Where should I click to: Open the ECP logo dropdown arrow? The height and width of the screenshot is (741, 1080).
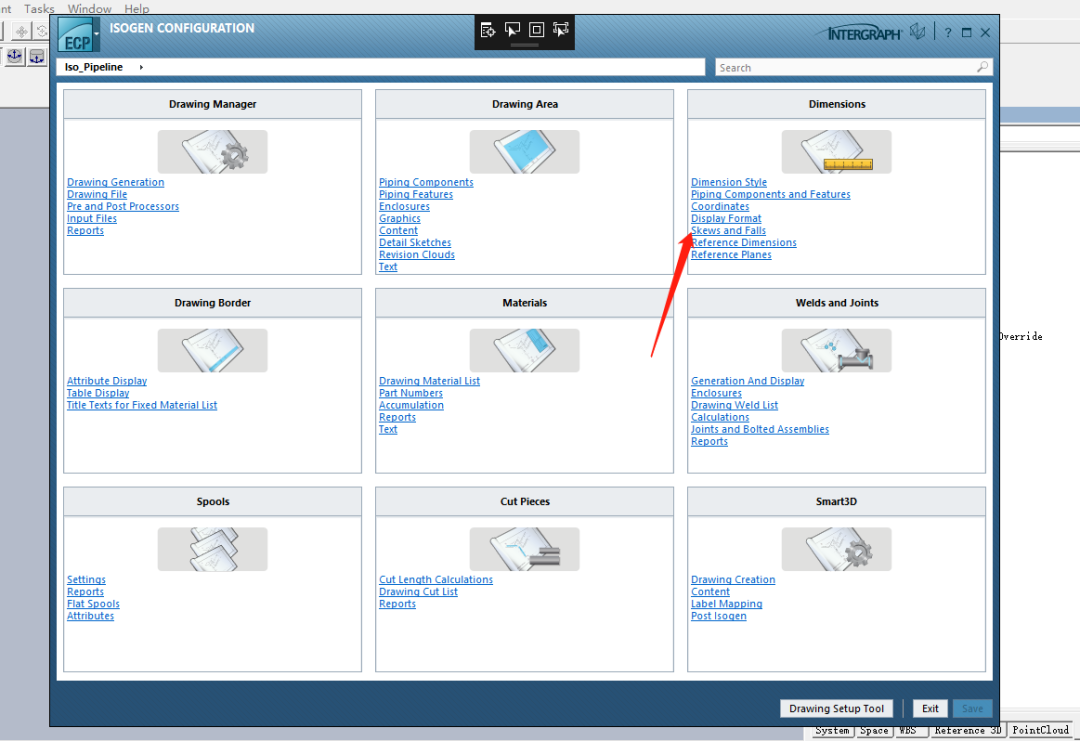96,34
